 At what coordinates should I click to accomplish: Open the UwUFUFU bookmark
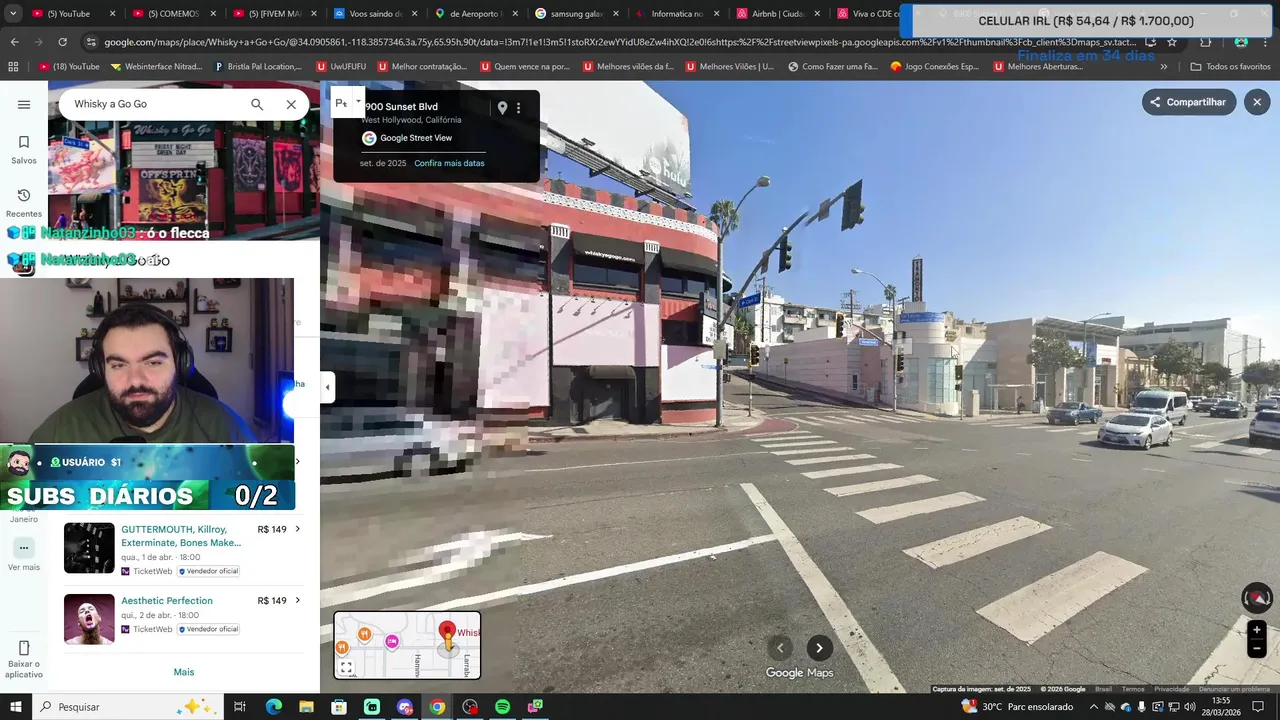(x=341, y=66)
